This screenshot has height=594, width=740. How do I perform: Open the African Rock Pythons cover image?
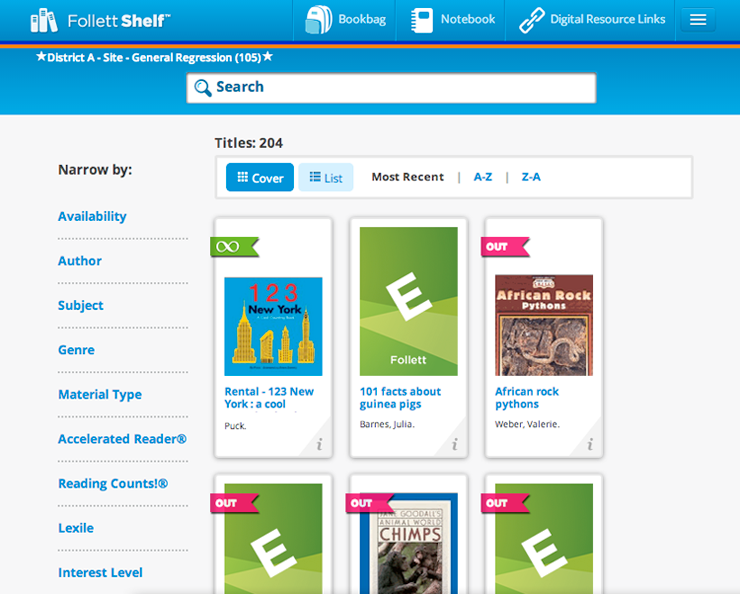pyautogui.click(x=544, y=325)
